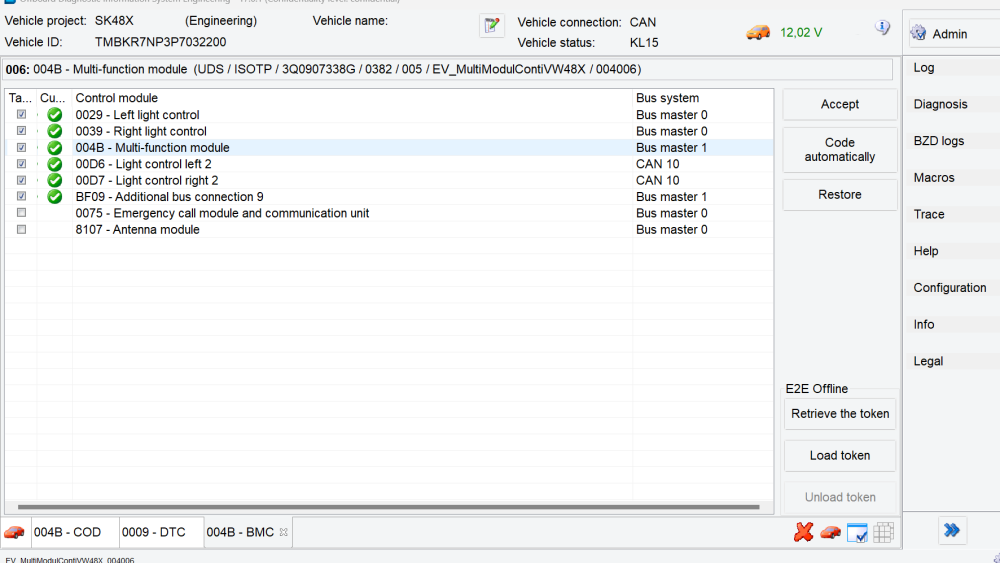The width and height of the screenshot is (1000, 563).
Task: Open BZD logs in sidebar
Action: click(x=938, y=141)
